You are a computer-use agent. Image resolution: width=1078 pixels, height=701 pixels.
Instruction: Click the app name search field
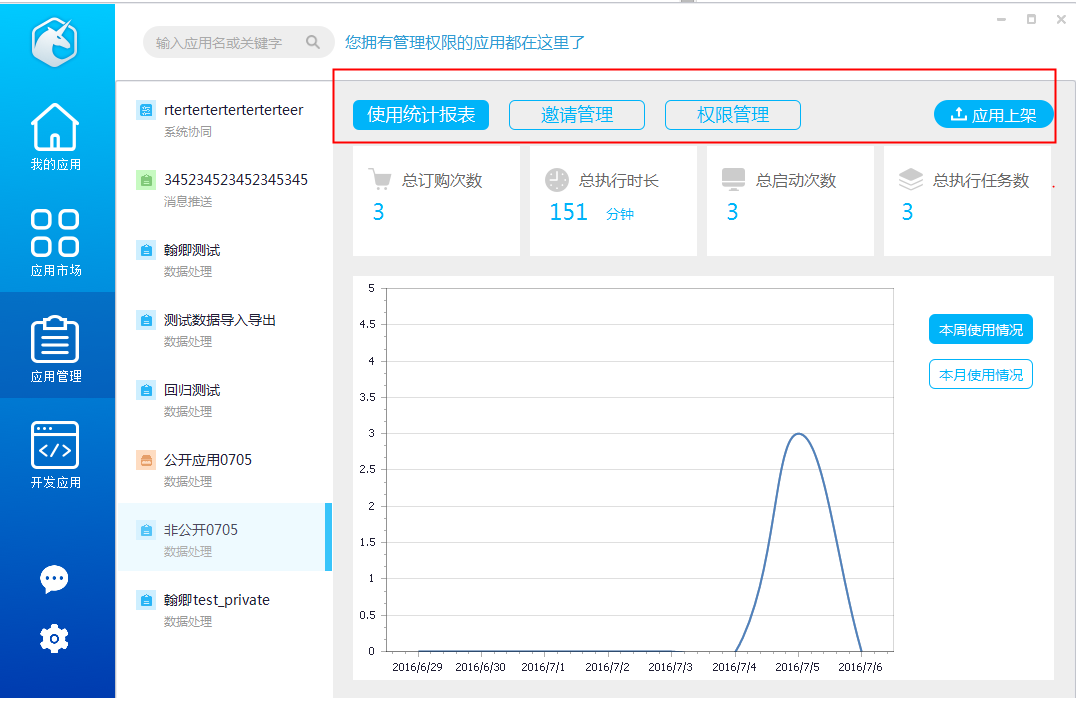click(238, 43)
